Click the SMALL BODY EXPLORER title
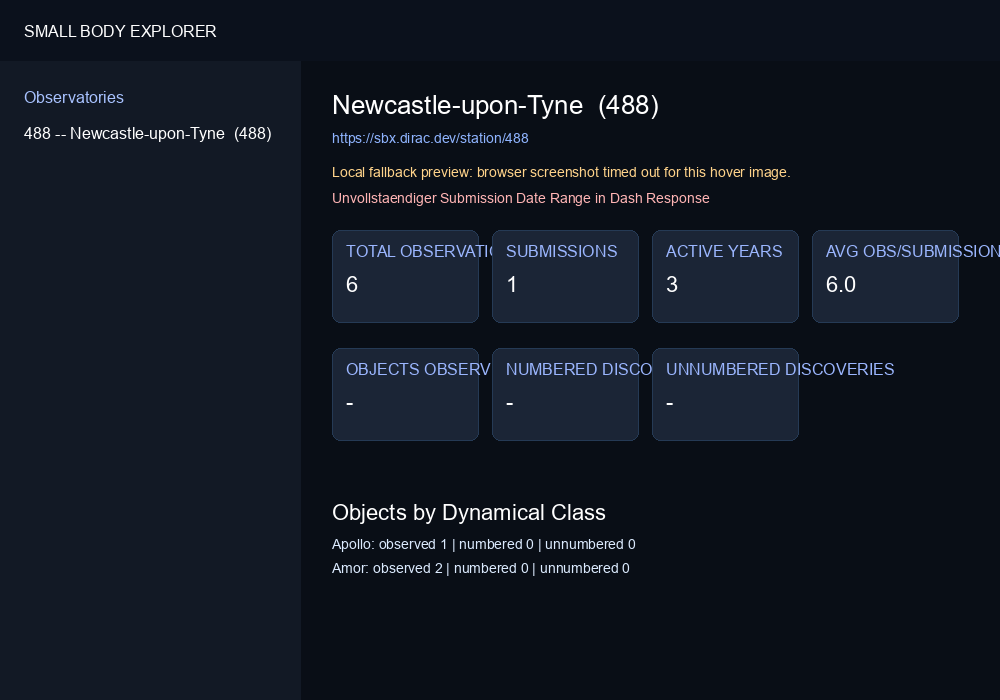Image resolution: width=1000 pixels, height=700 pixels. pyautogui.click(x=120, y=31)
